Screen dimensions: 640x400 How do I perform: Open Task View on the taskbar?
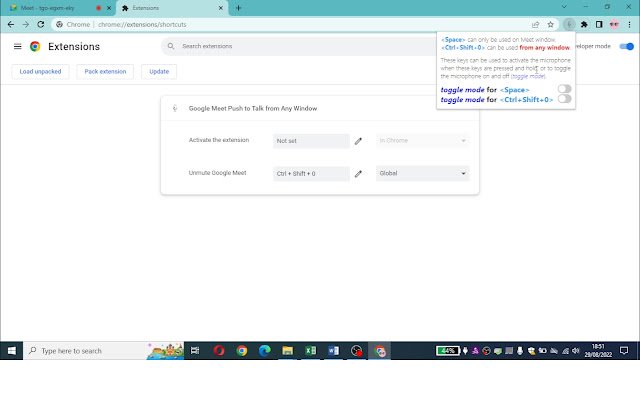pos(195,351)
